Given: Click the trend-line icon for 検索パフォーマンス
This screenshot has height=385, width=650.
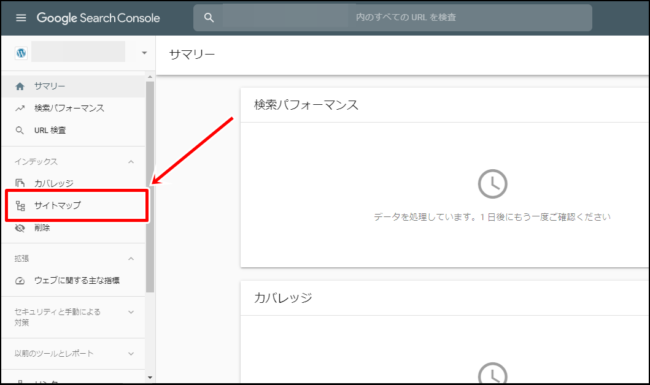Looking at the screenshot, I should point(19,108).
